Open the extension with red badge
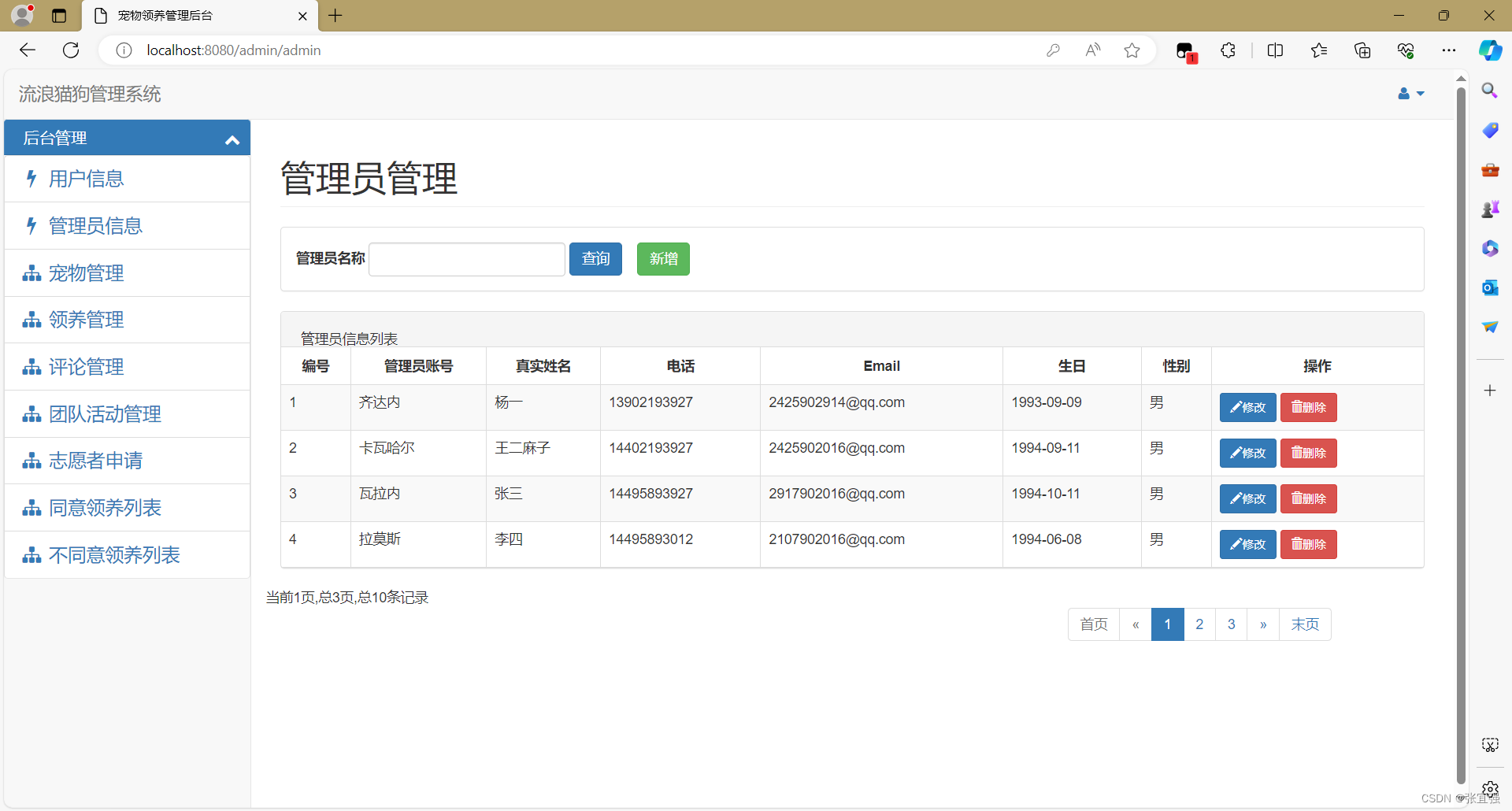Viewport: 1512px width, 811px height. [1186, 52]
